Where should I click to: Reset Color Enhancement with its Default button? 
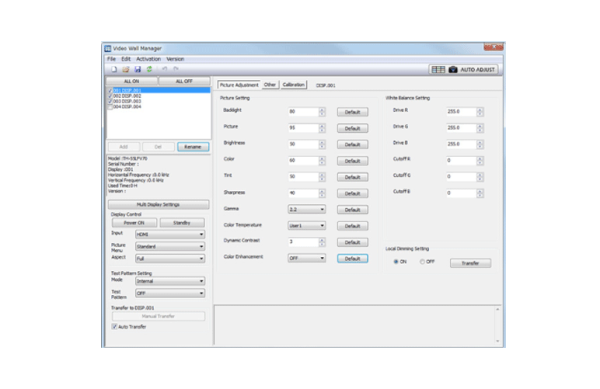352,259
